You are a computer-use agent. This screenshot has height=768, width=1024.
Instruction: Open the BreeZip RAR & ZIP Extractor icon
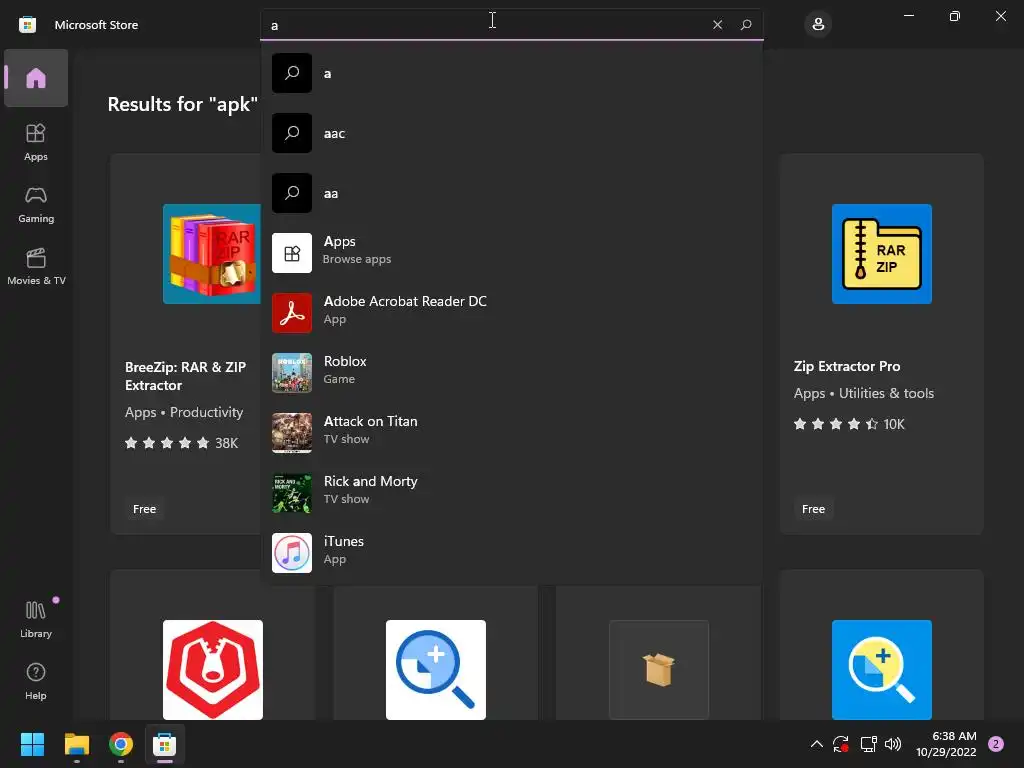point(212,254)
